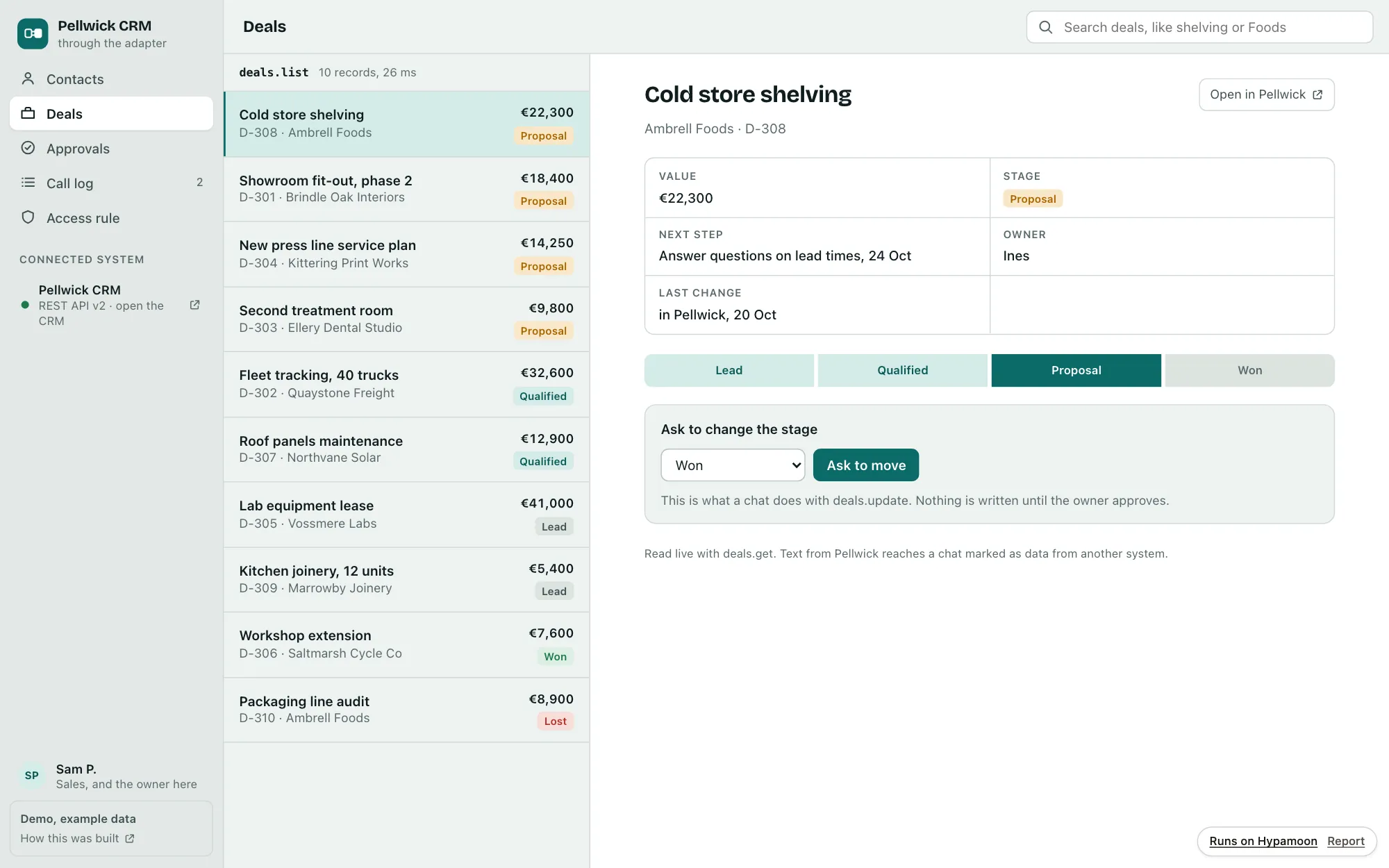The image size is (1389, 868).
Task: Click the Approvals checkmark circle icon
Action: (28, 148)
